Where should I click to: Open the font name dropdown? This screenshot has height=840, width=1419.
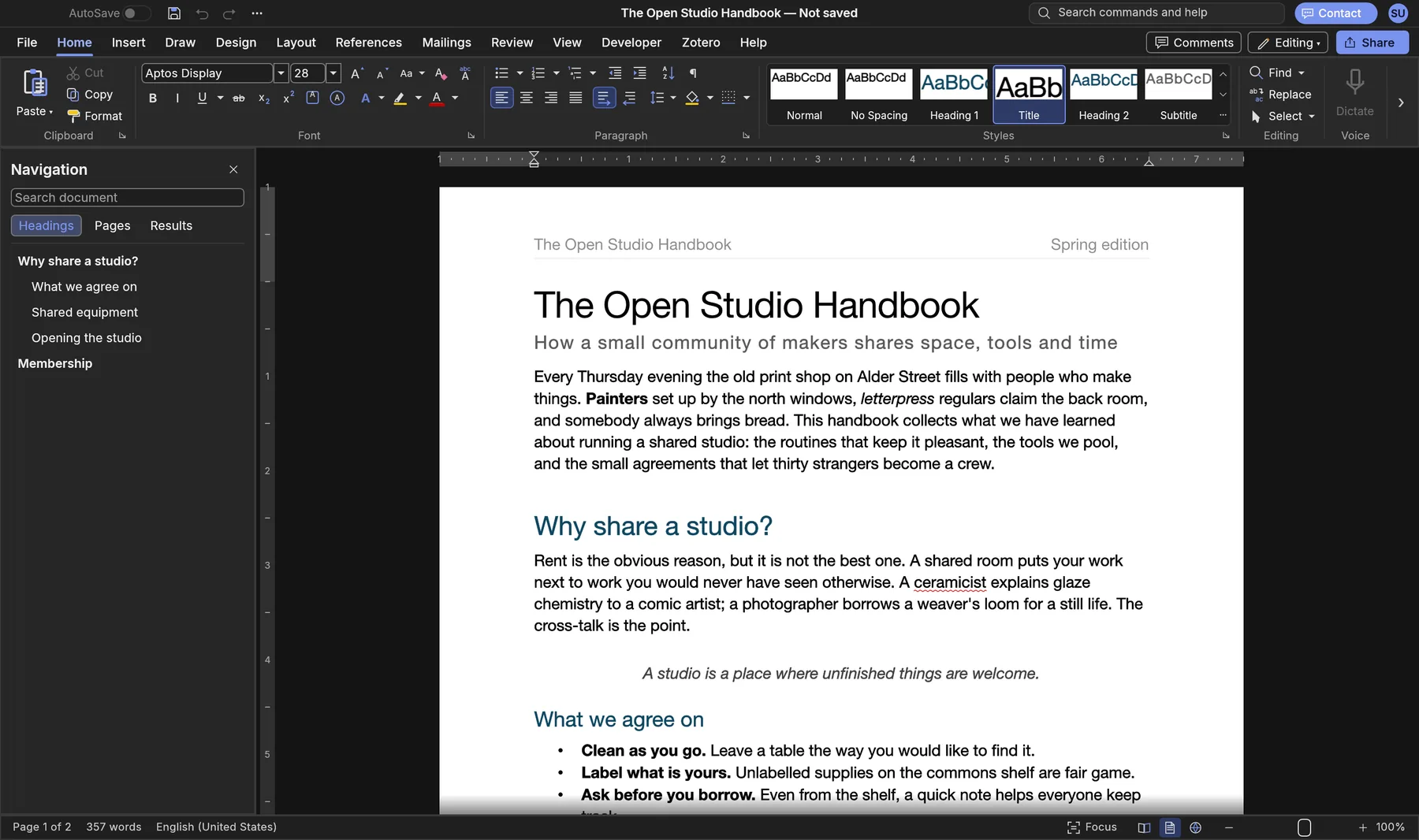(280, 73)
